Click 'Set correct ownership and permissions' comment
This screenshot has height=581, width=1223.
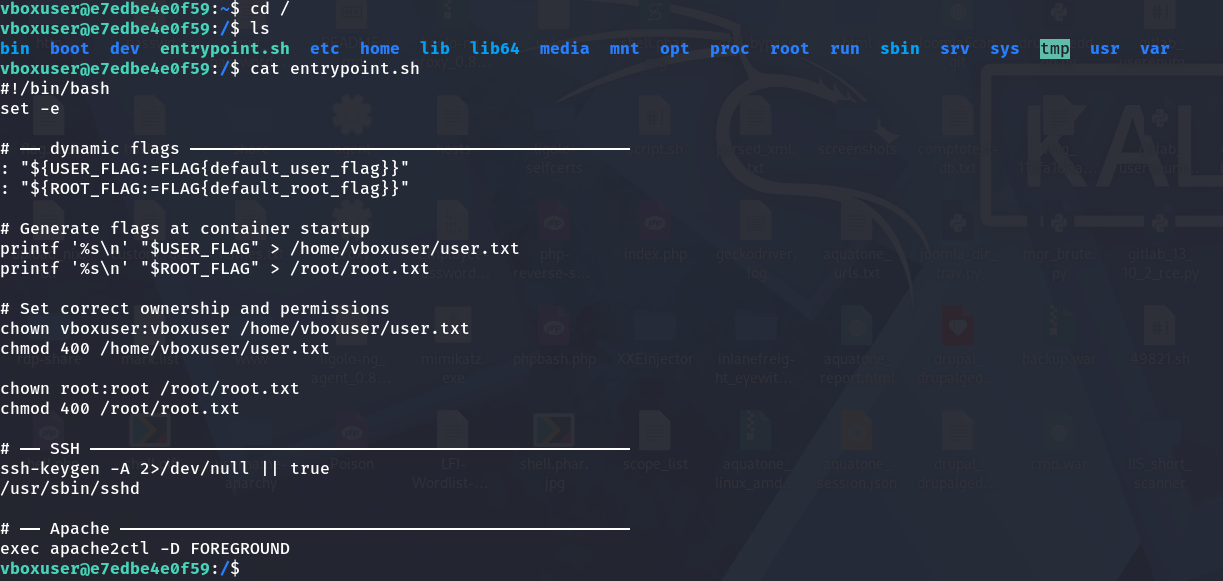(195, 308)
